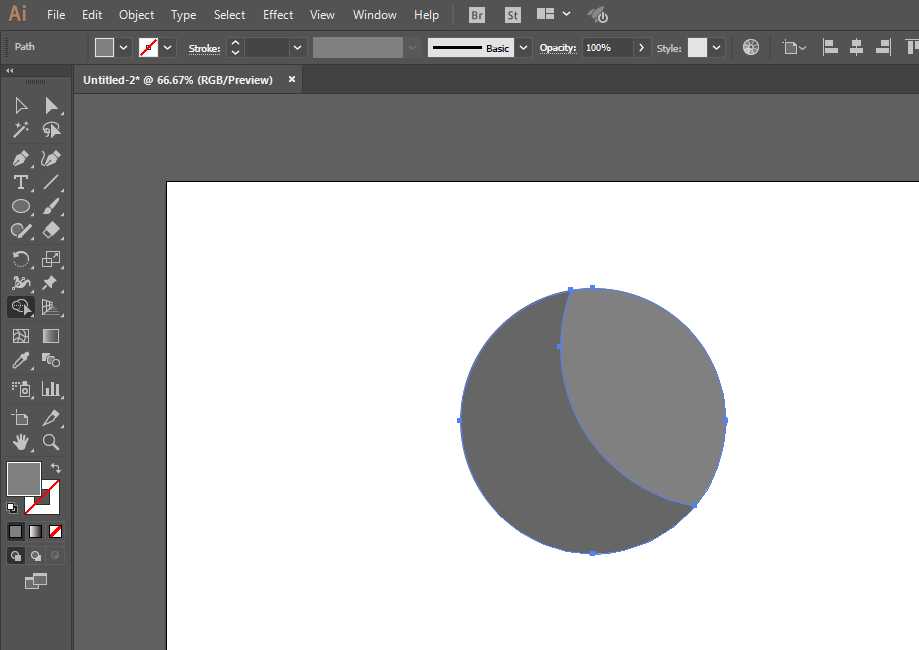Enable Gradient paint mode
Screen dimensions: 919x650
tap(35, 531)
